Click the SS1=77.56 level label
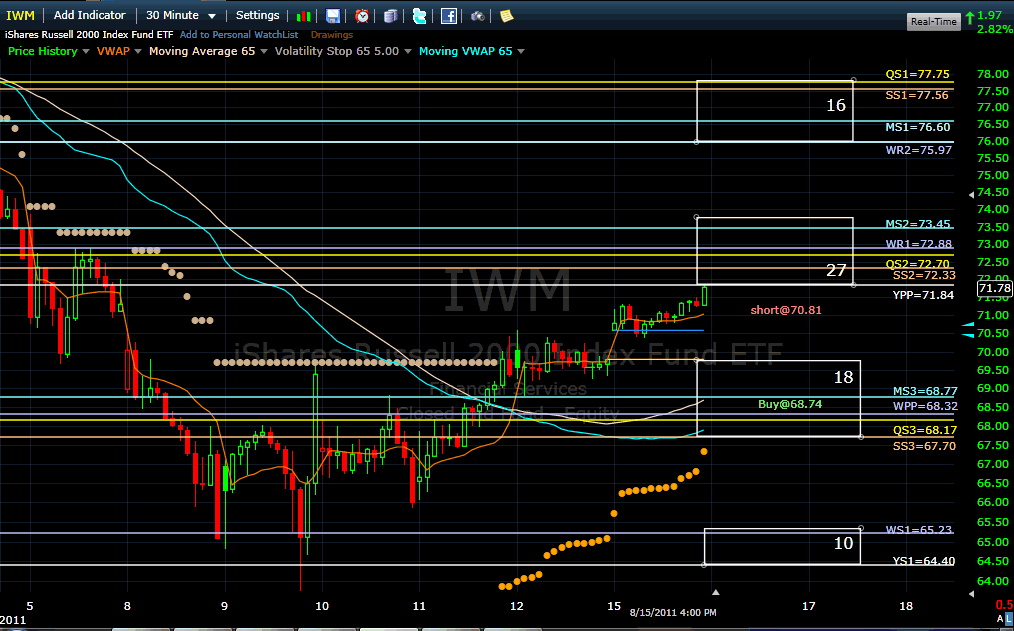The height and width of the screenshot is (631, 1014). [x=917, y=95]
